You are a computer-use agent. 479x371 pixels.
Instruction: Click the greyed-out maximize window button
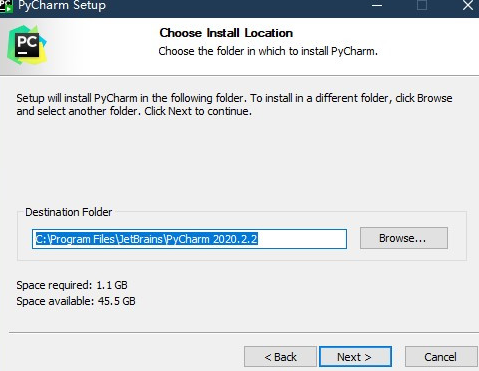pyautogui.click(x=422, y=5)
